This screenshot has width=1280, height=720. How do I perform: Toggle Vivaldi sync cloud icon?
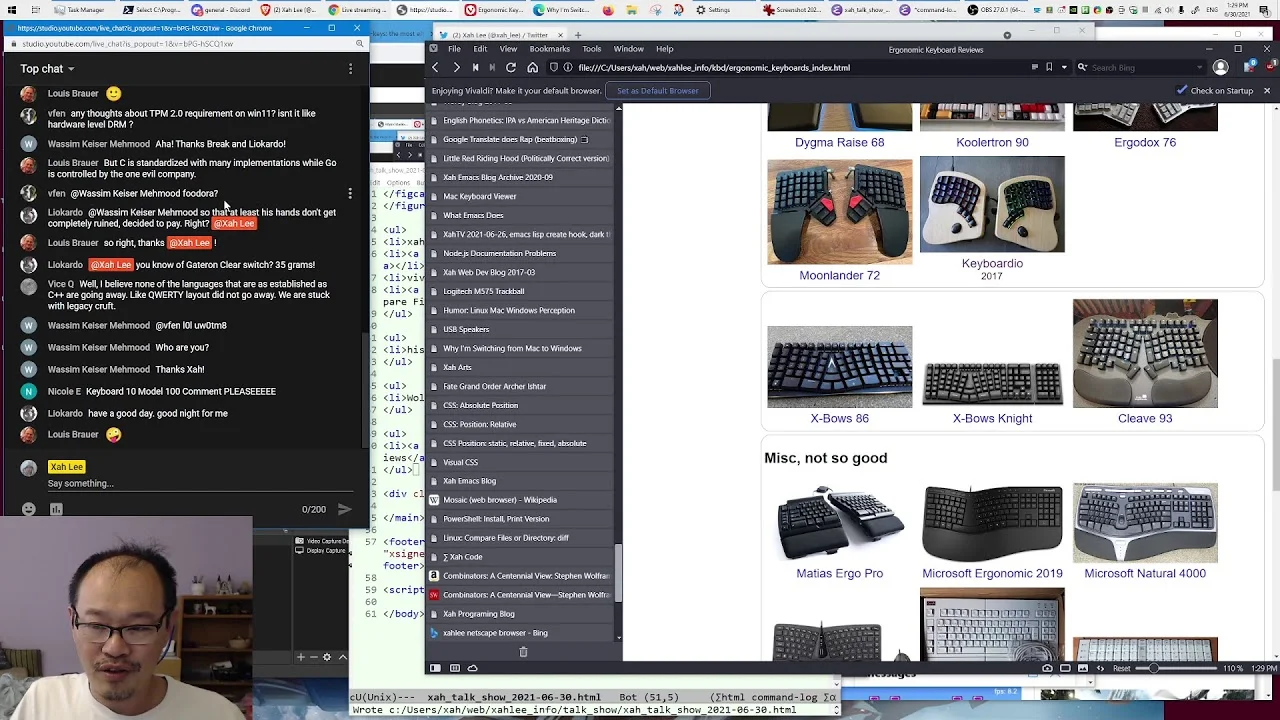pos(473,668)
